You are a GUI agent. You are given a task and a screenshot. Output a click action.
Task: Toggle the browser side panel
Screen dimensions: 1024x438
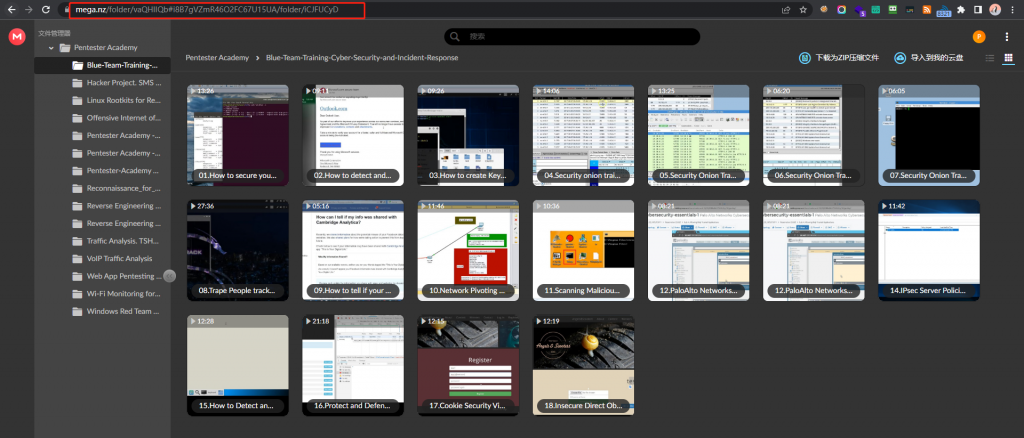click(x=978, y=10)
